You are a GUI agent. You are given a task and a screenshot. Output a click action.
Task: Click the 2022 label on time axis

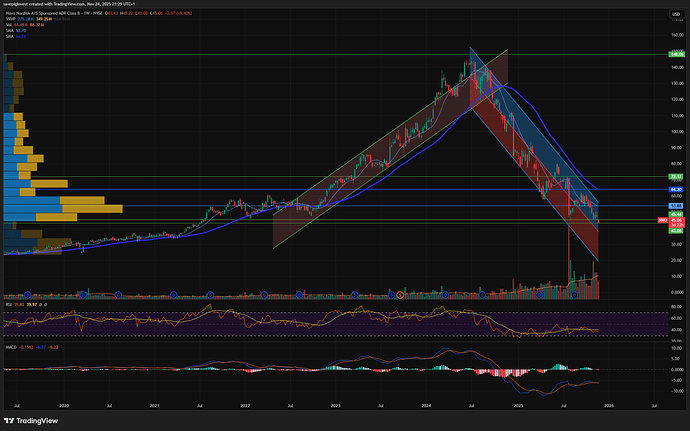coord(245,407)
